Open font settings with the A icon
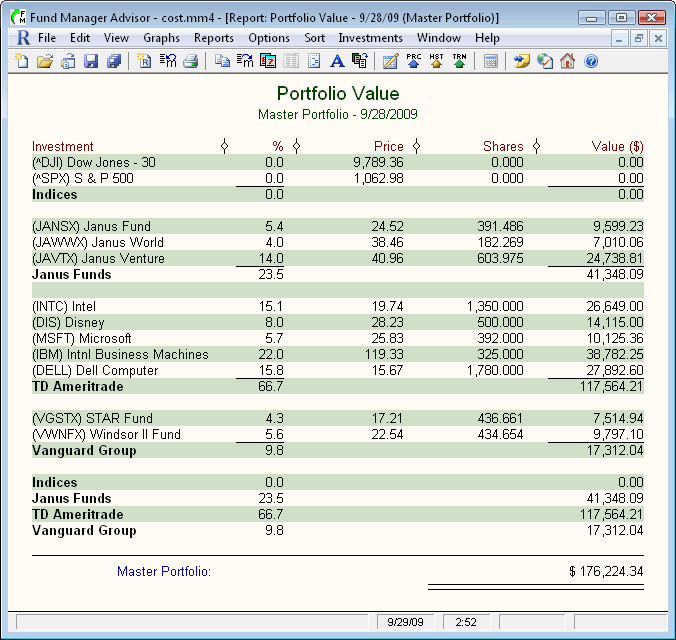Screen dimensions: 676x640 click(337, 61)
